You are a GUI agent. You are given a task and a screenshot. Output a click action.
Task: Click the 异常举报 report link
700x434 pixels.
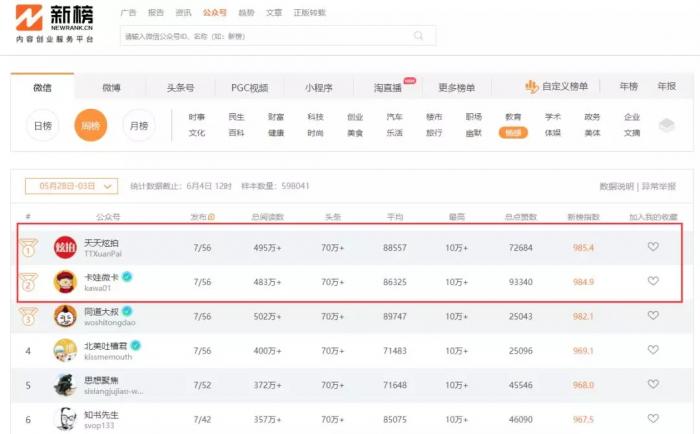(x=658, y=186)
